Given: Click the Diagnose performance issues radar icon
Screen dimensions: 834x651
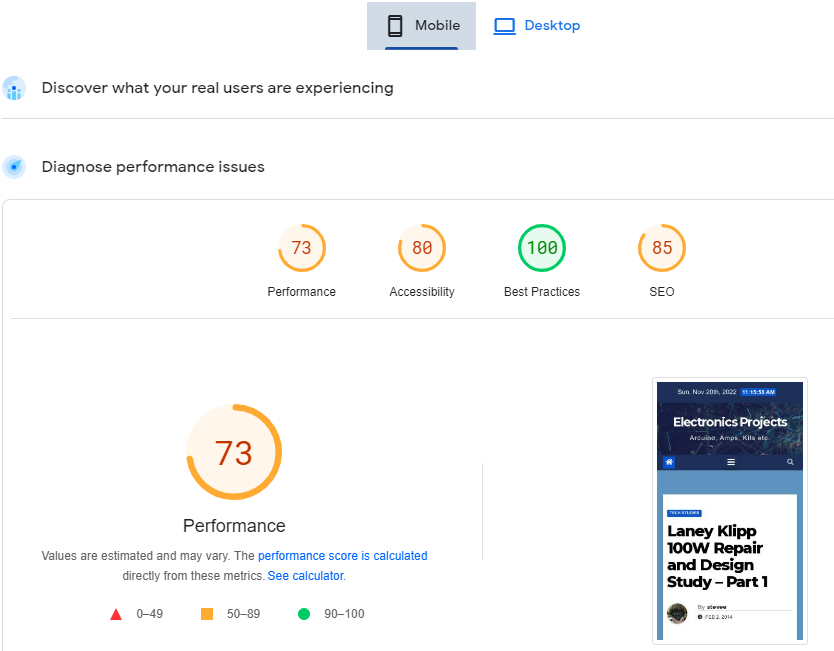Looking at the screenshot, I should point(14,167).
